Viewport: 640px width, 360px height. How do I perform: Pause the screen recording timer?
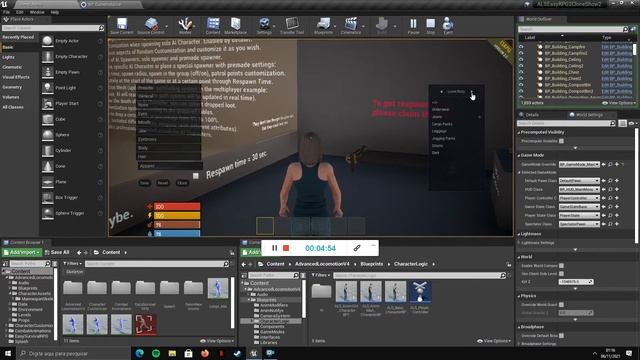274,248
